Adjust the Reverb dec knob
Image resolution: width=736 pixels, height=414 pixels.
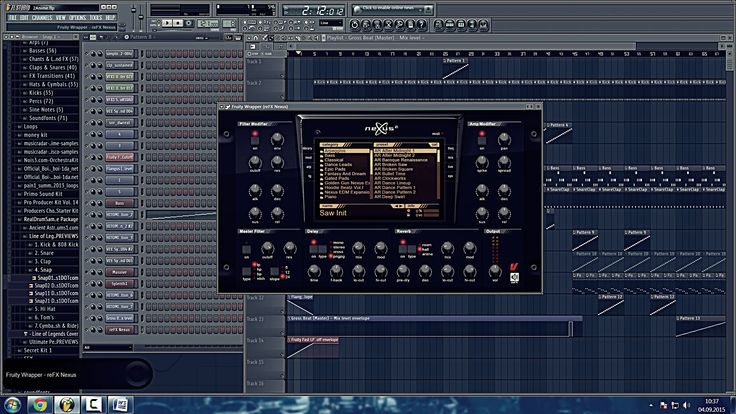tap(425, 271)
